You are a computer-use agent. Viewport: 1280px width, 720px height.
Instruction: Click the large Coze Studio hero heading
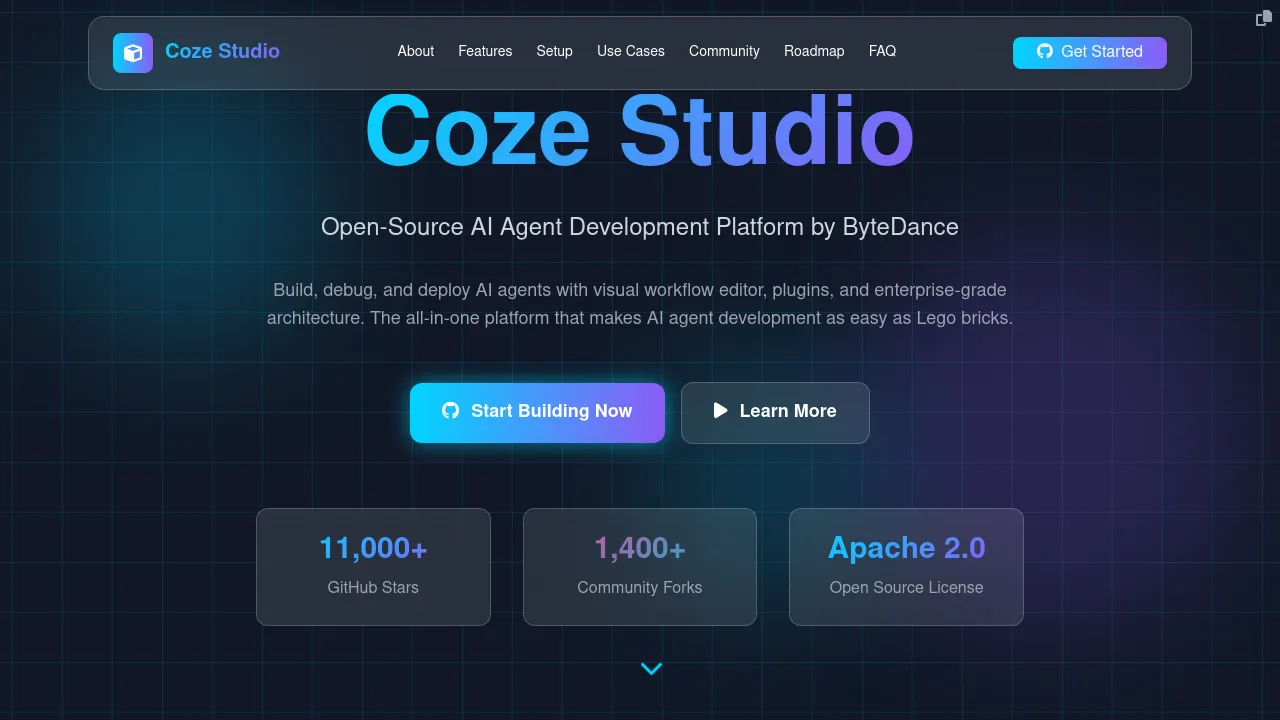point(640,132)
